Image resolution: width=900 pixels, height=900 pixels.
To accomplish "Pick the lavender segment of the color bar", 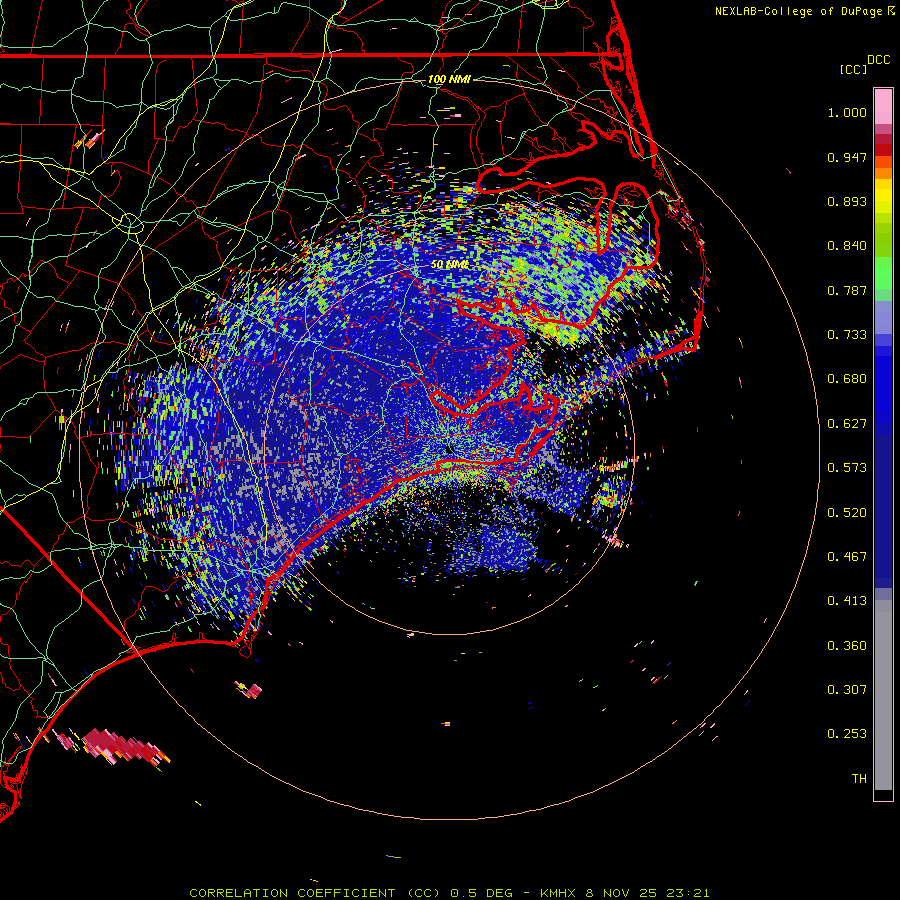I will [x=883, y=317].
